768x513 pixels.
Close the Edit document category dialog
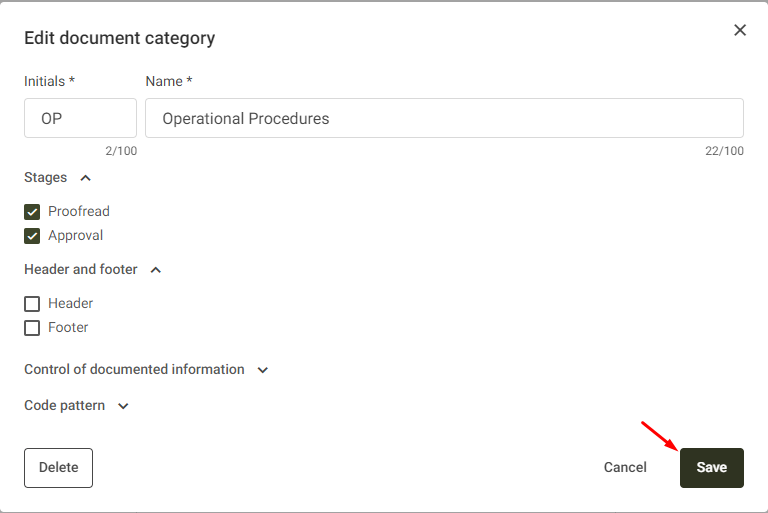(740, 30)
